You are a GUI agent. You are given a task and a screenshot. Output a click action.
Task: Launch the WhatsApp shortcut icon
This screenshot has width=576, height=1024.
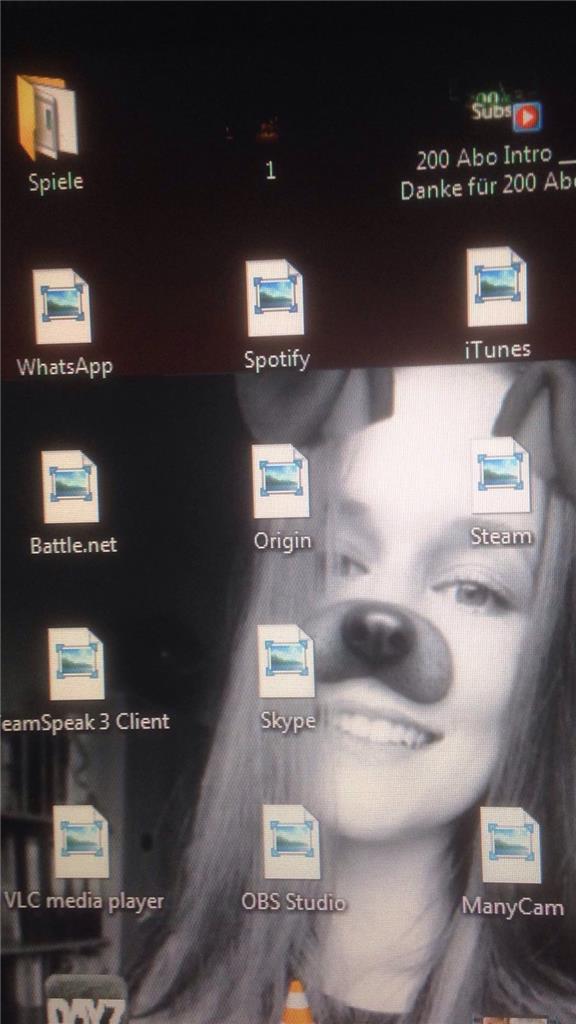(62, 306)
